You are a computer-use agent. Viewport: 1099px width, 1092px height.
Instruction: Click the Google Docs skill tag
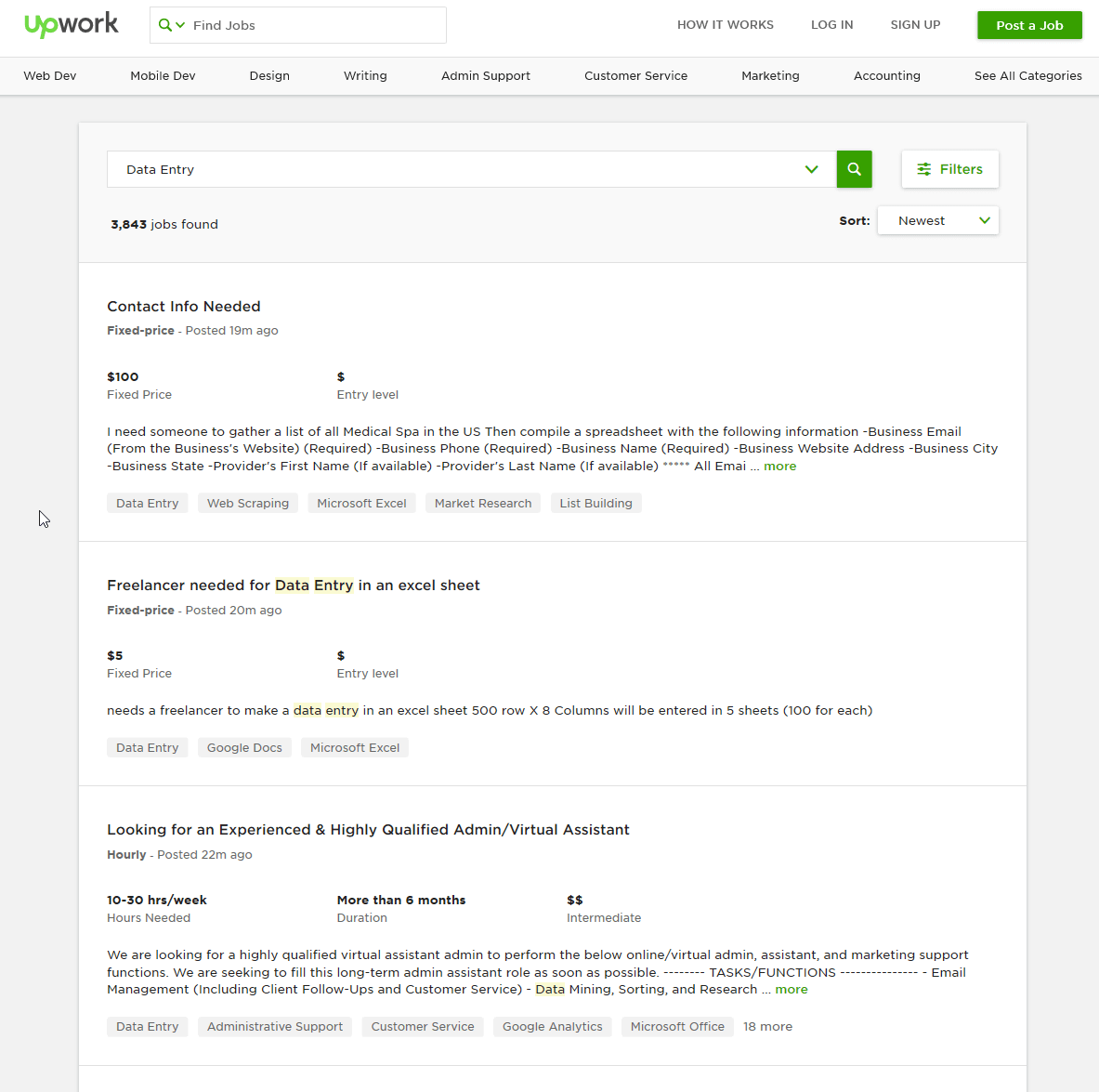[244, 747]
